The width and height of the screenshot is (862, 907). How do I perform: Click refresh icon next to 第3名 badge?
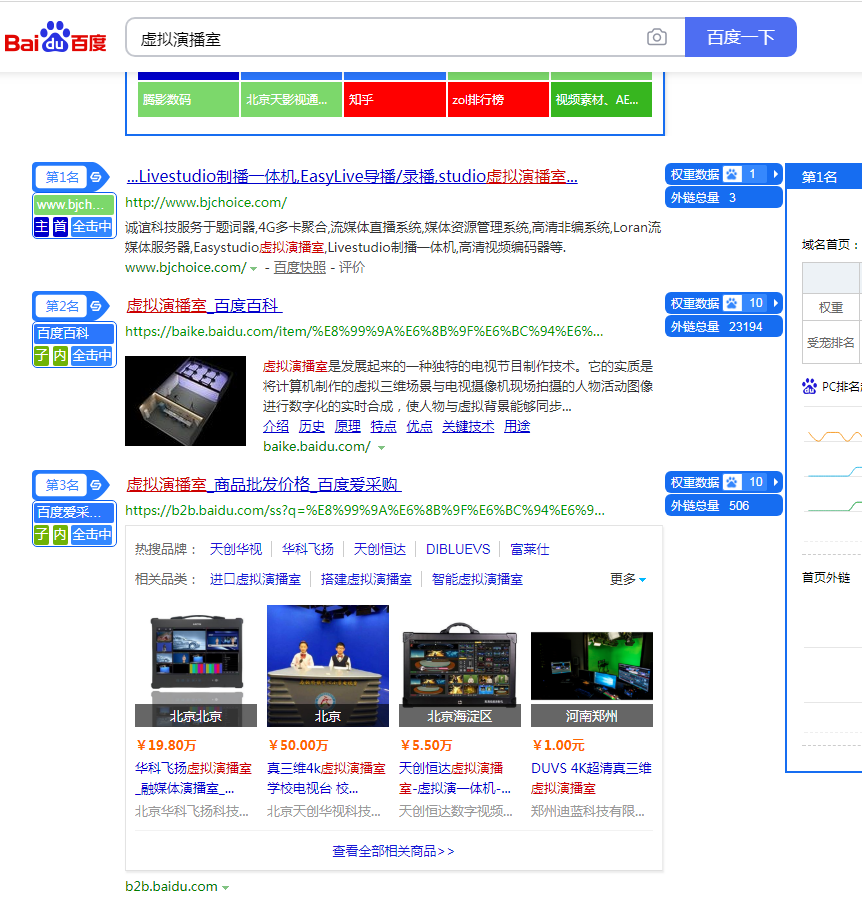coord(97,485)
